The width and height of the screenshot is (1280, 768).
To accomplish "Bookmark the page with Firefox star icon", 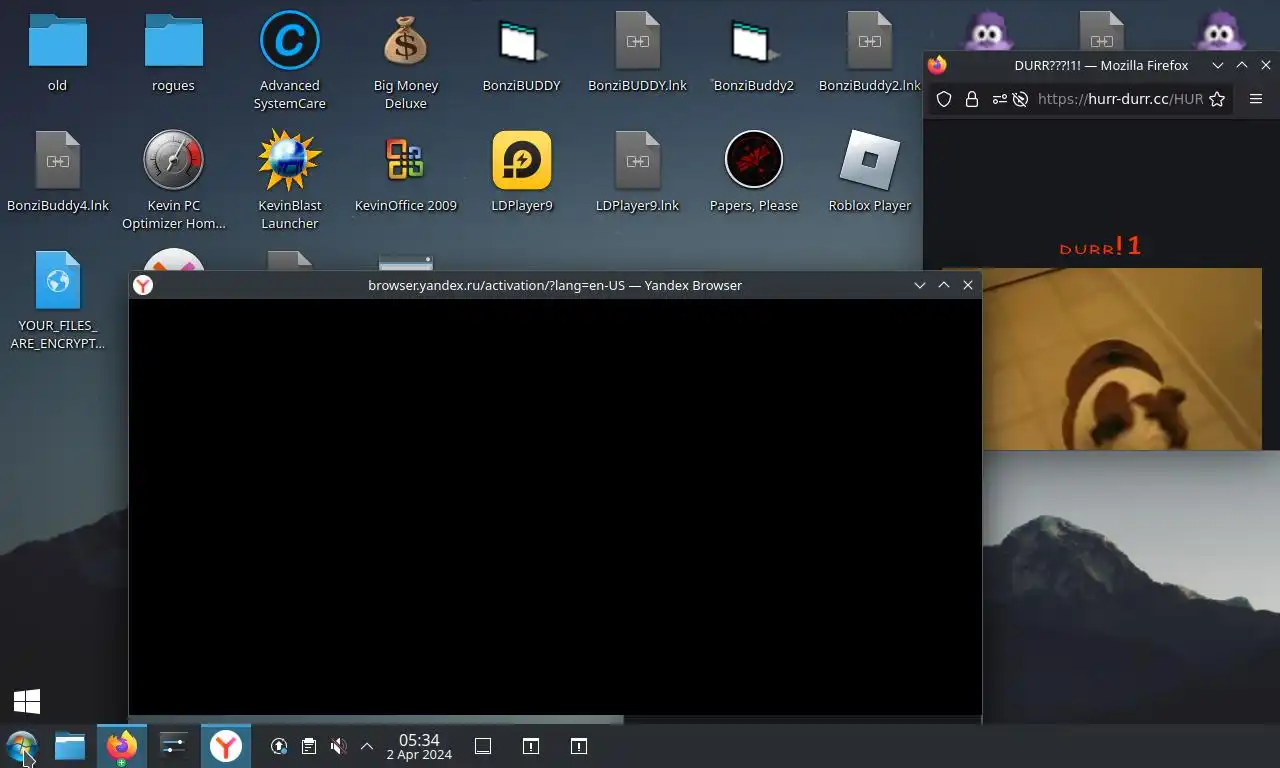I will [1217, 99].
